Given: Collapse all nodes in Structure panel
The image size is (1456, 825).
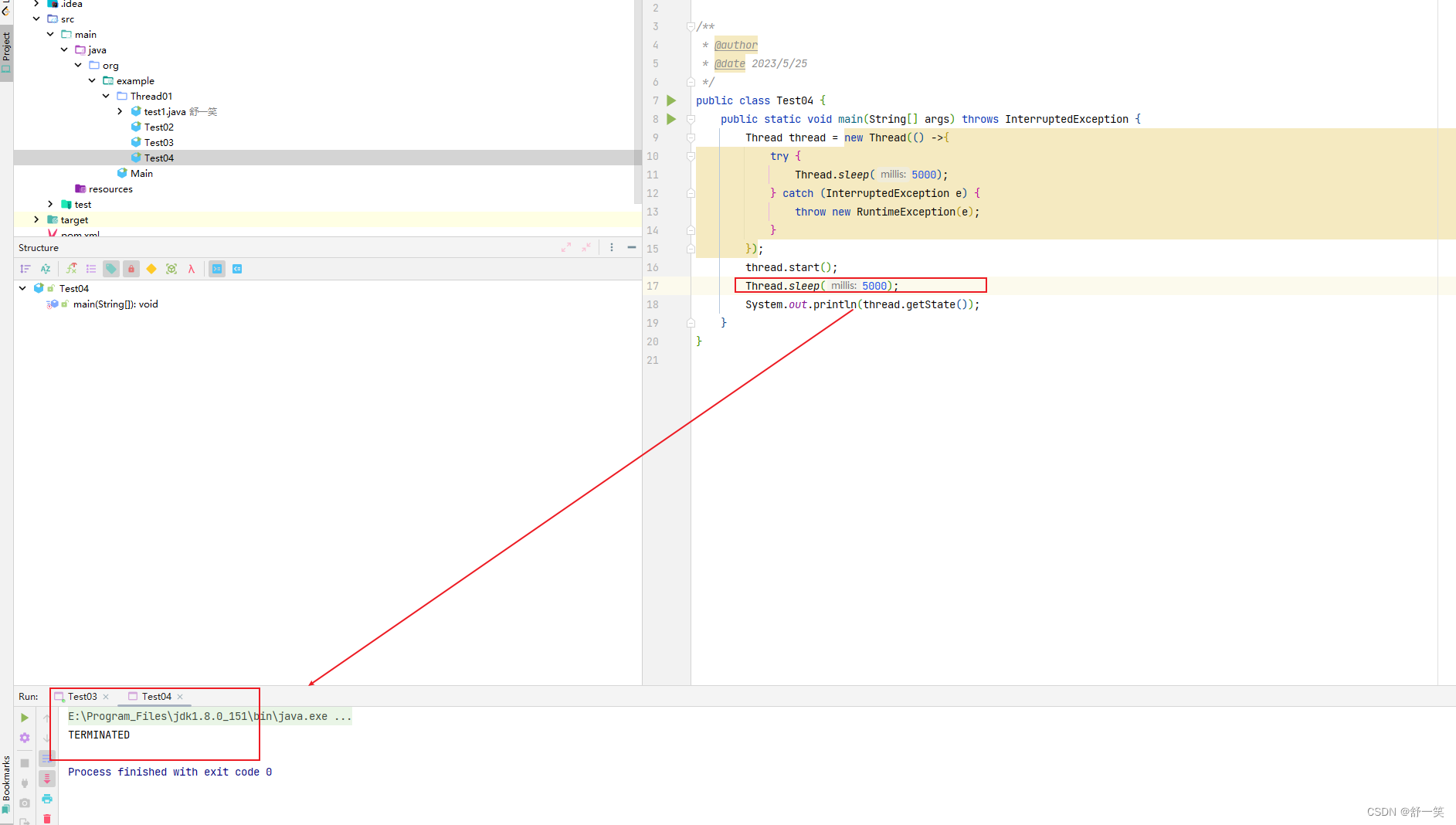Looking at the screenshot, I should pyautogui.click(x=586, y=247).
